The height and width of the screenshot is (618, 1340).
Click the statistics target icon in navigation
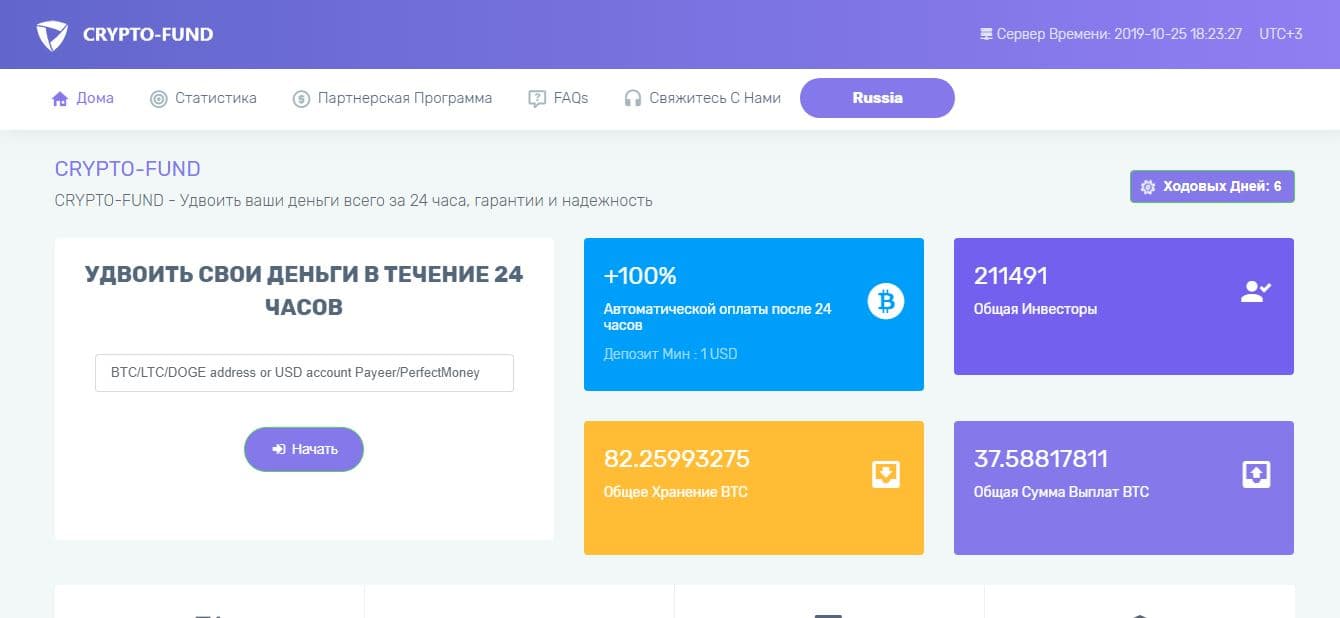click(156, 98)
